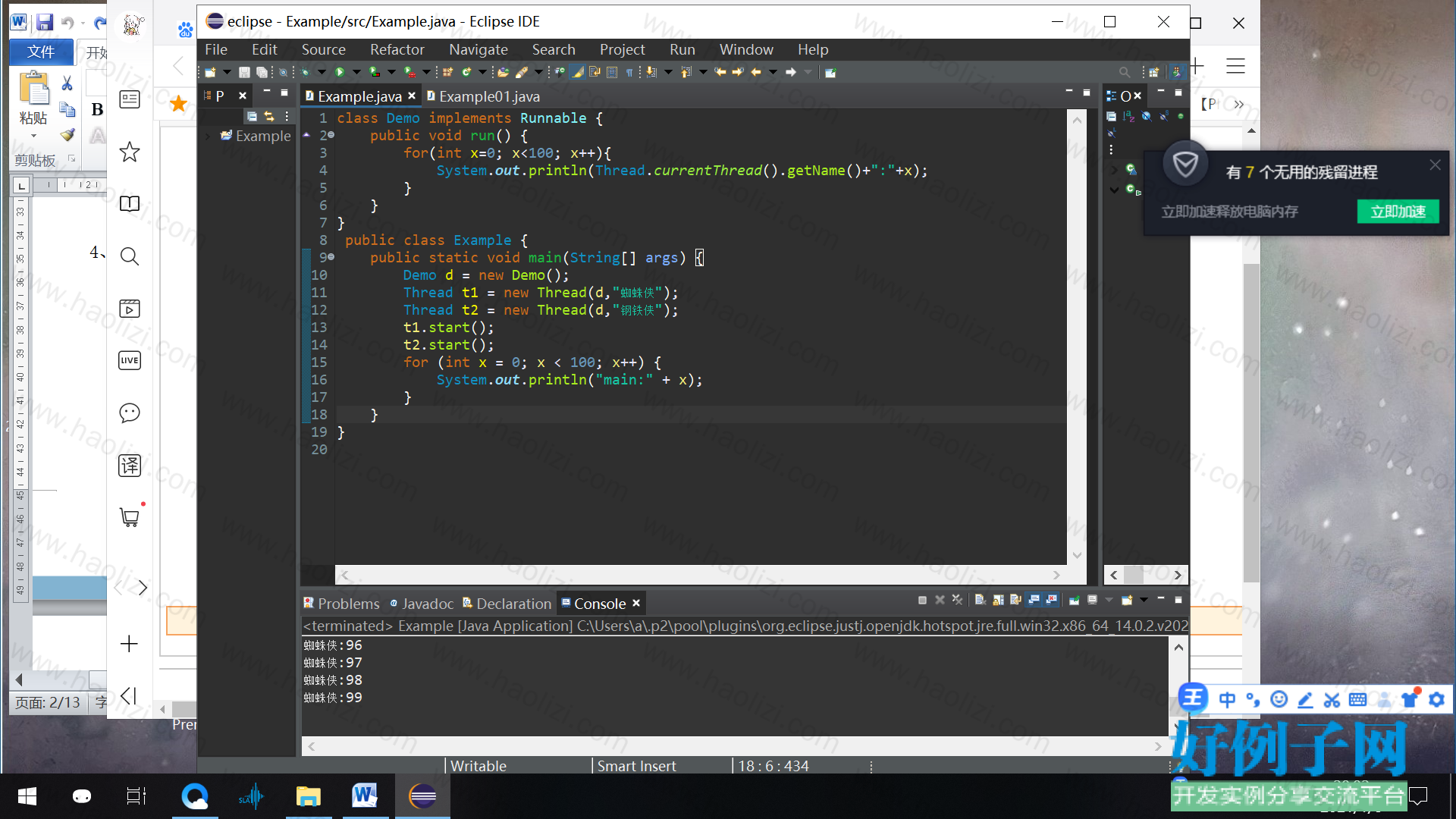1456x819 pixels.
Task: Open the Coverage dropdown arrow
Action: [x=391, y=72]
